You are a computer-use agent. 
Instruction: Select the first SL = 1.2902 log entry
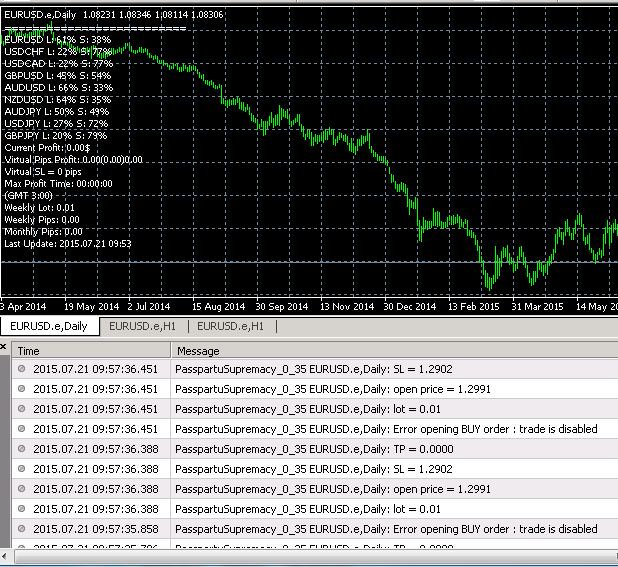315,369
